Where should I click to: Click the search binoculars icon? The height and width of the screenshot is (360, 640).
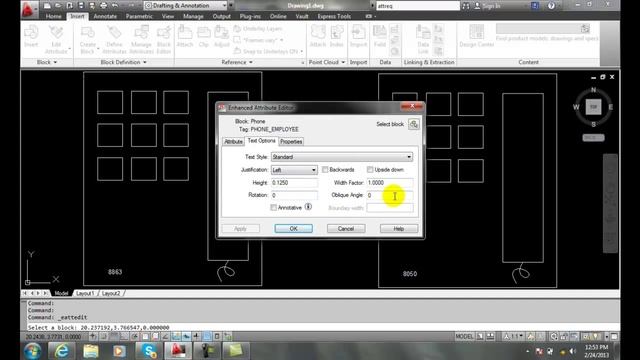(x=466, y=6)
